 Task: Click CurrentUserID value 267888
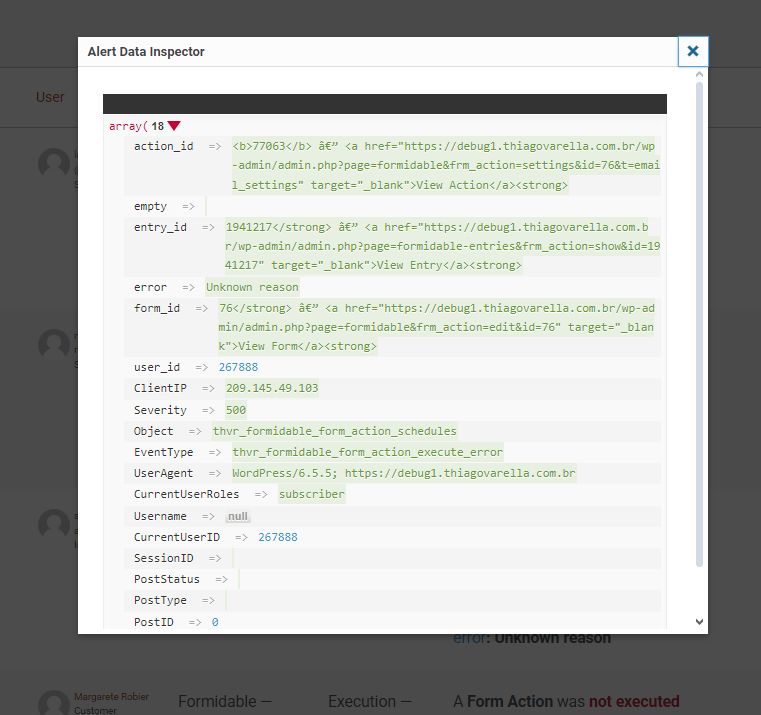278,537
